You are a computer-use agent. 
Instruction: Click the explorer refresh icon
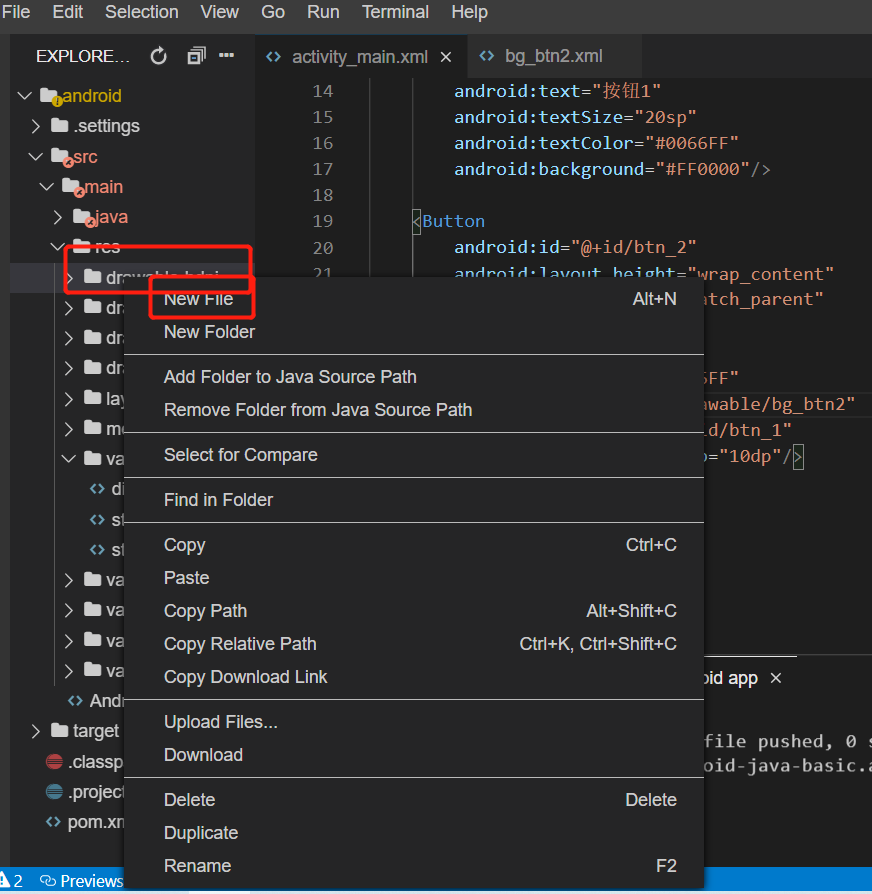[x=159, y=56]
